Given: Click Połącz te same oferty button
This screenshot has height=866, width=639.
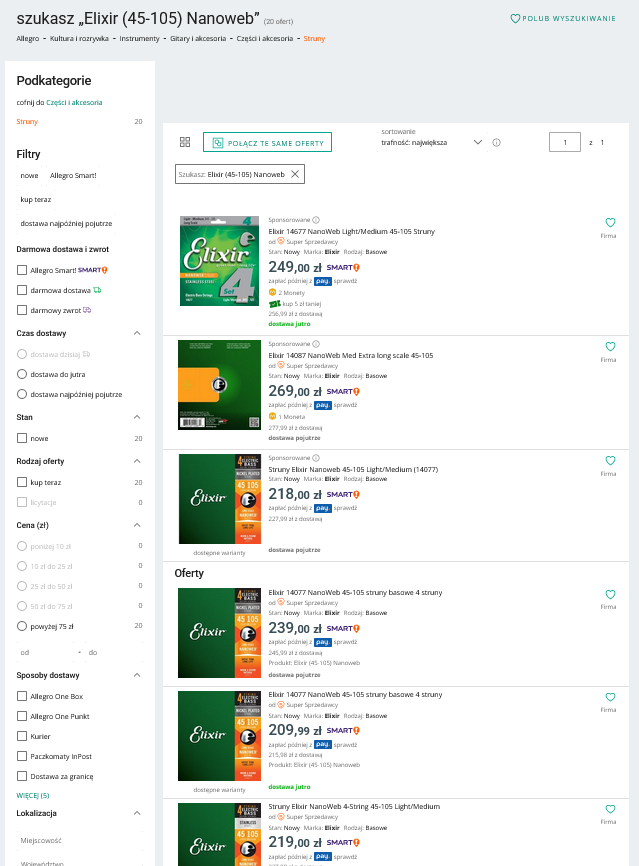Looking at the screenshot, I should [267, 142].
